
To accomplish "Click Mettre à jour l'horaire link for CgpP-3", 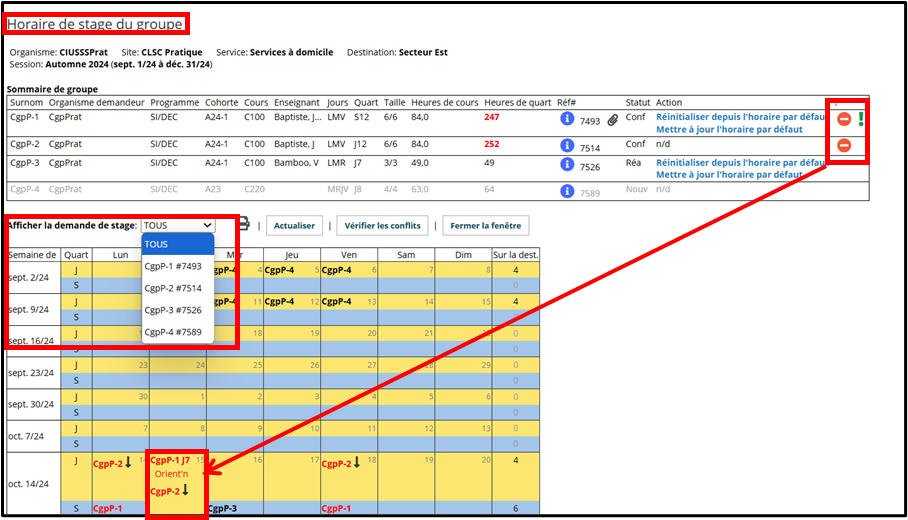I will (x=729, y=174).
